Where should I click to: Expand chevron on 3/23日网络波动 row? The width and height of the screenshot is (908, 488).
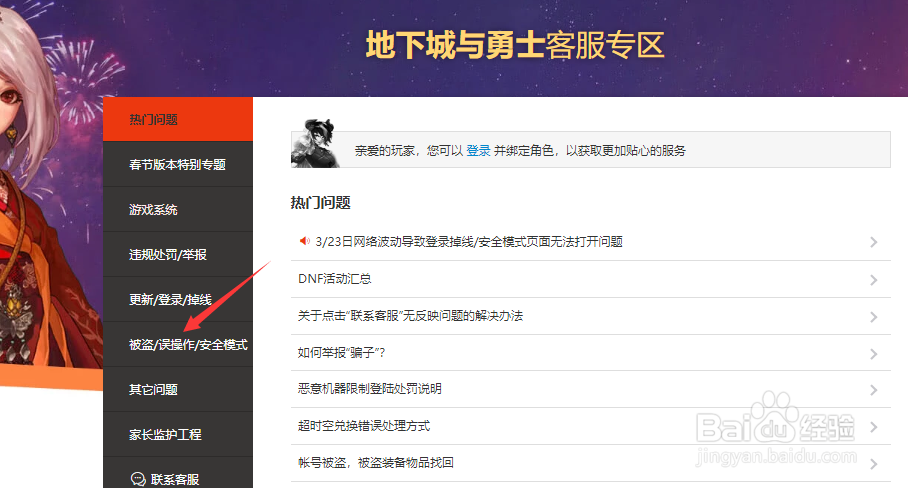pyautogui.click(x=873, y=243)
